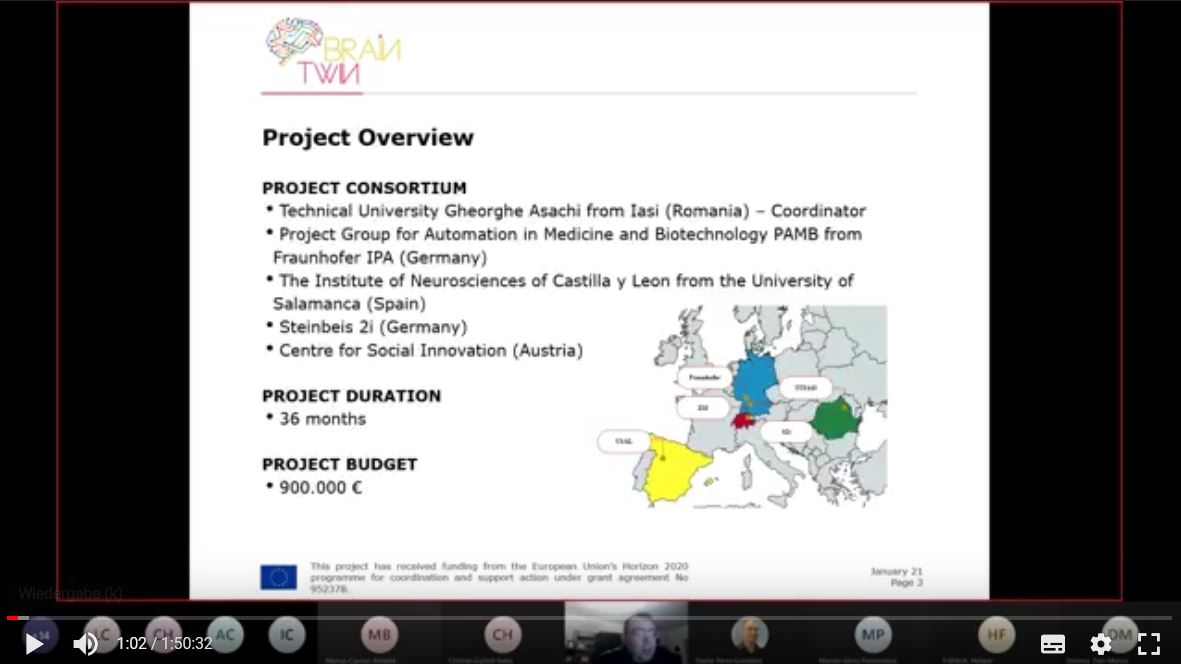Click the "Salamanca (Spain)" text line
Viewport: 1181px width, 664px height.
(349, 304)
